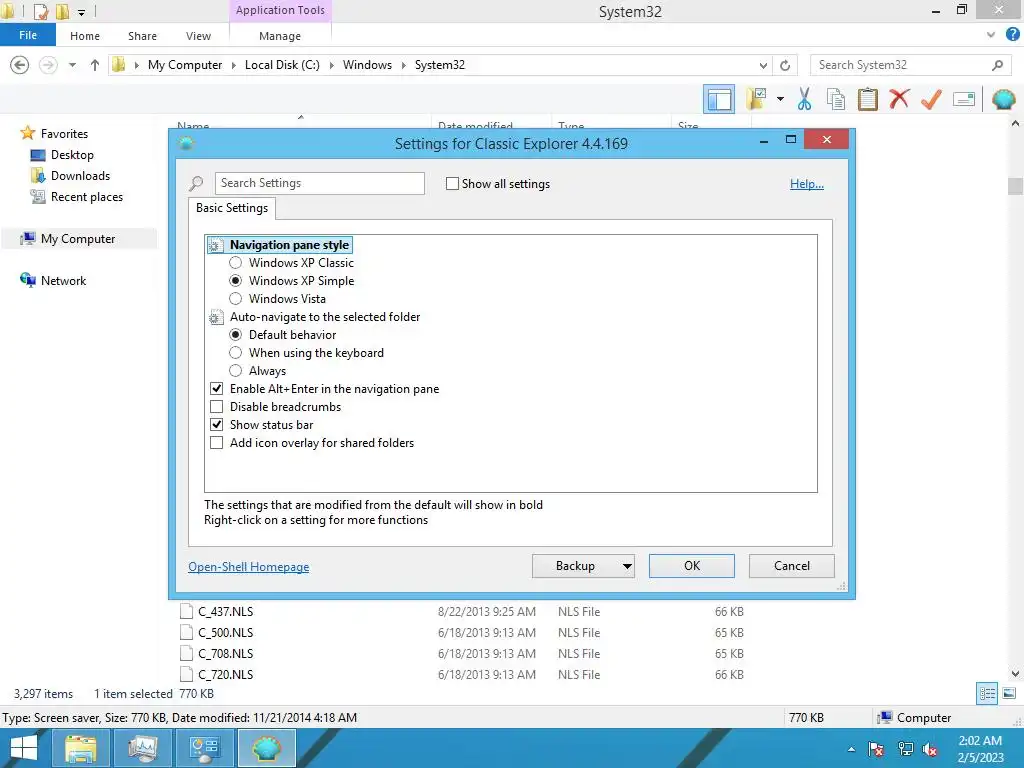Viewport: 1024px width, 768px height.
Task: Toggle the navigation pane toolbar icon
Action: click(x=718, y=100)
